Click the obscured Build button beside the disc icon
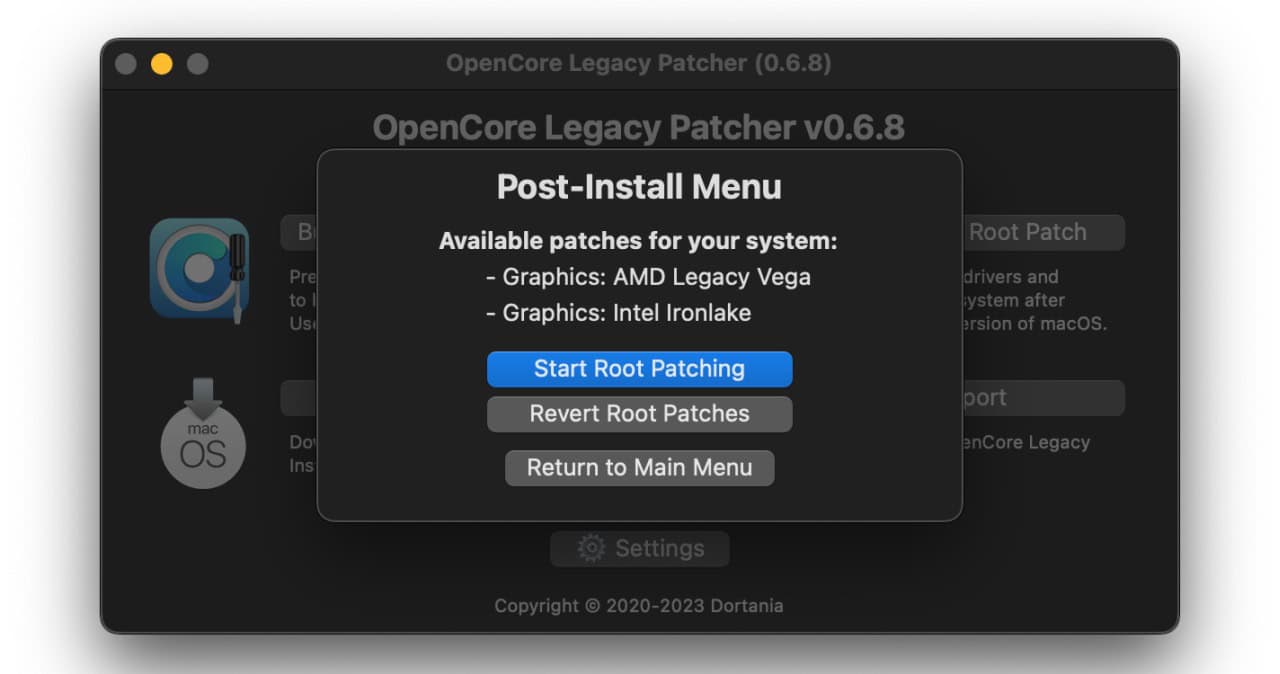Screen dimensions: 1280x674 [x=299, y=232]
